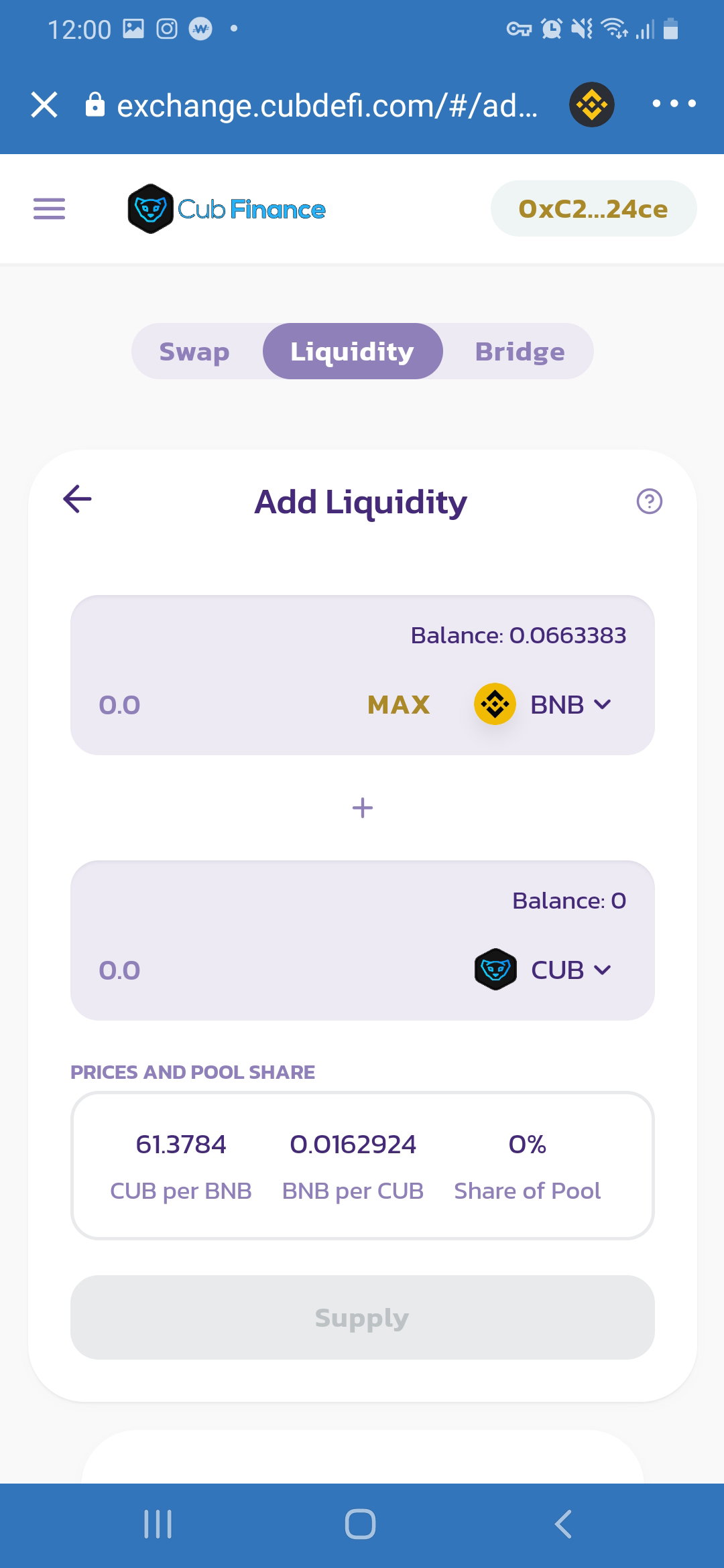The width and height of the screenshot is (724, 1568).
Task: Go back using the Add Liquidity arrow
Action: click(x=77, y=499)
